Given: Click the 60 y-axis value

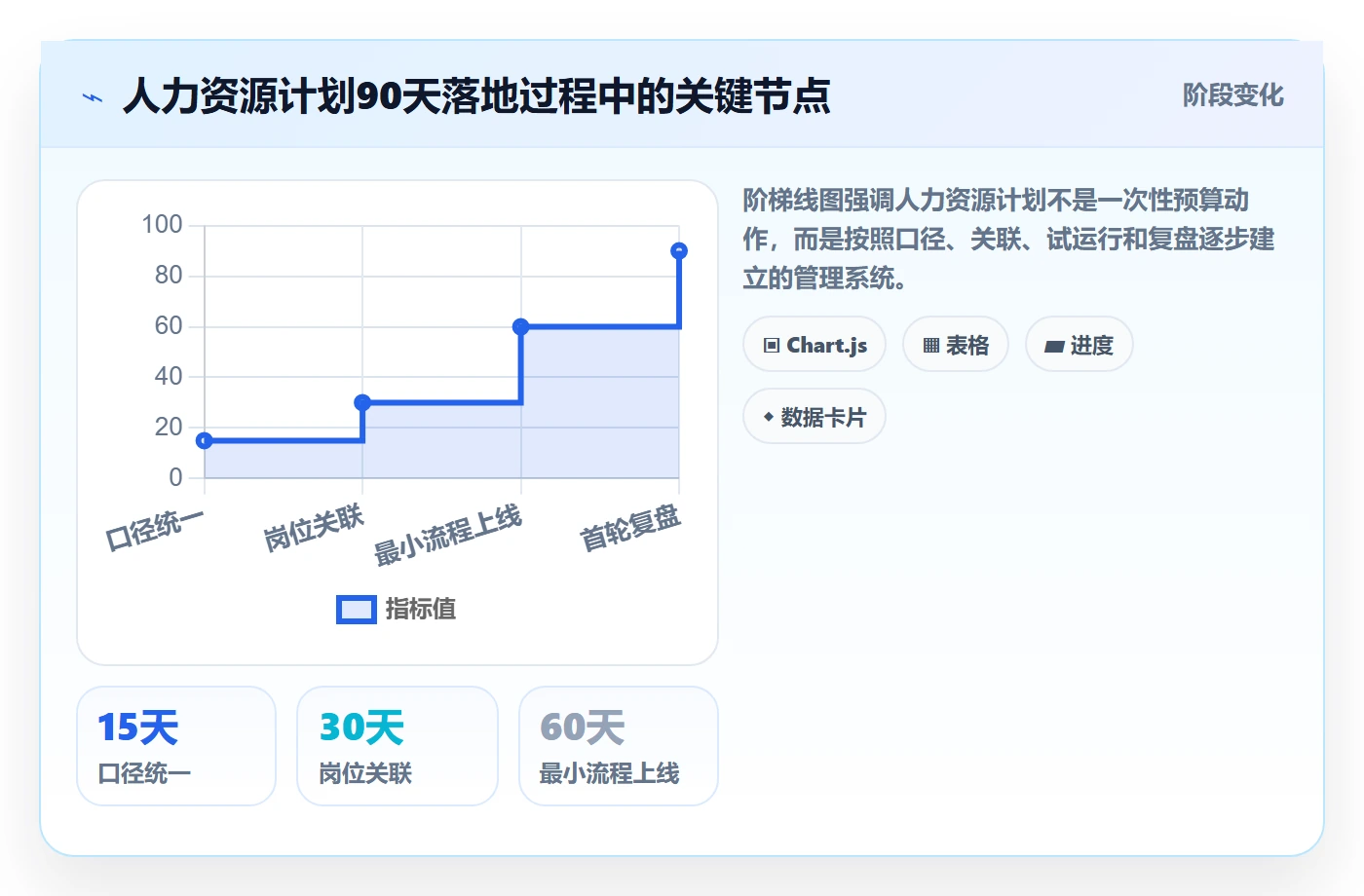Looking at the screenshot, I should [x=169, y=326].
